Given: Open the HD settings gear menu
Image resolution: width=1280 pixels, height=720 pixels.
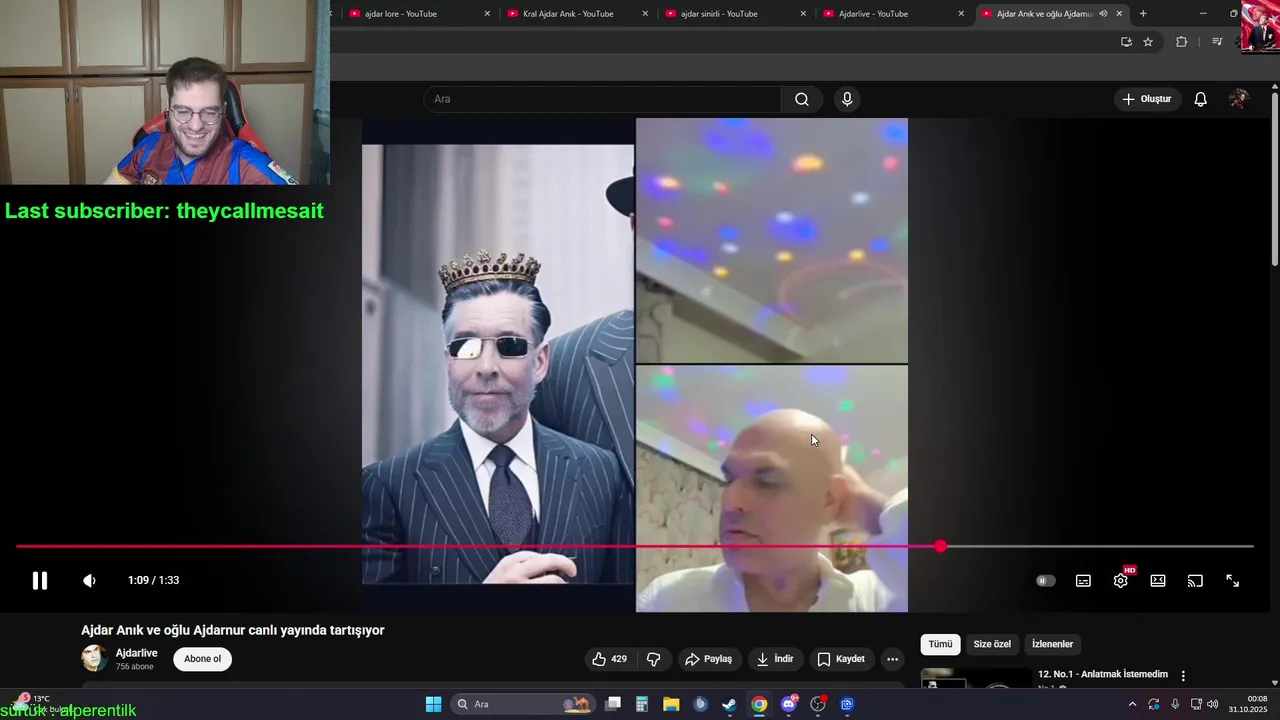Looking at the screenshot, I should [x=1121, y=581].
